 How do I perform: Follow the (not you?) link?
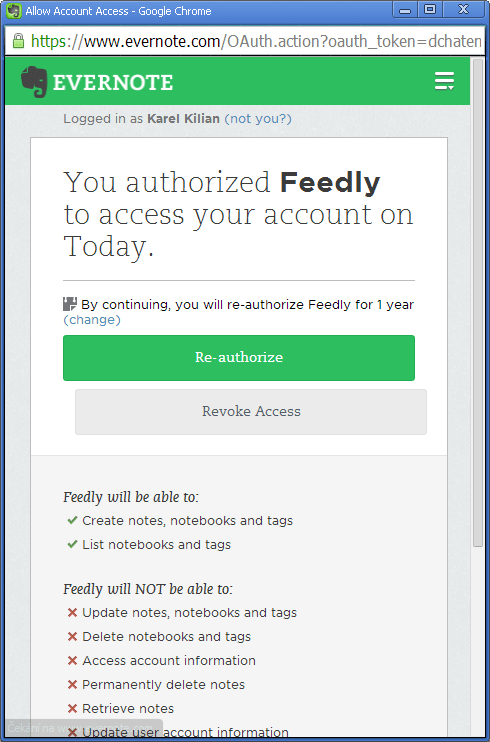coord(258,119)
